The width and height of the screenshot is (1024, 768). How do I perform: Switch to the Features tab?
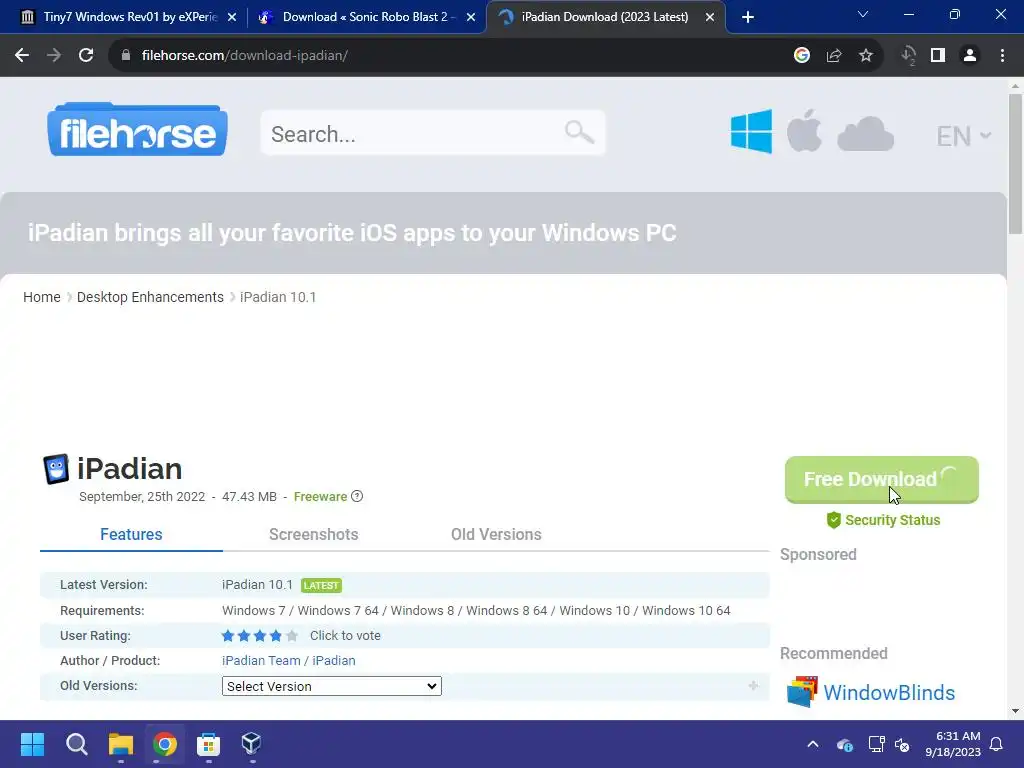click(x=131, y=534)
